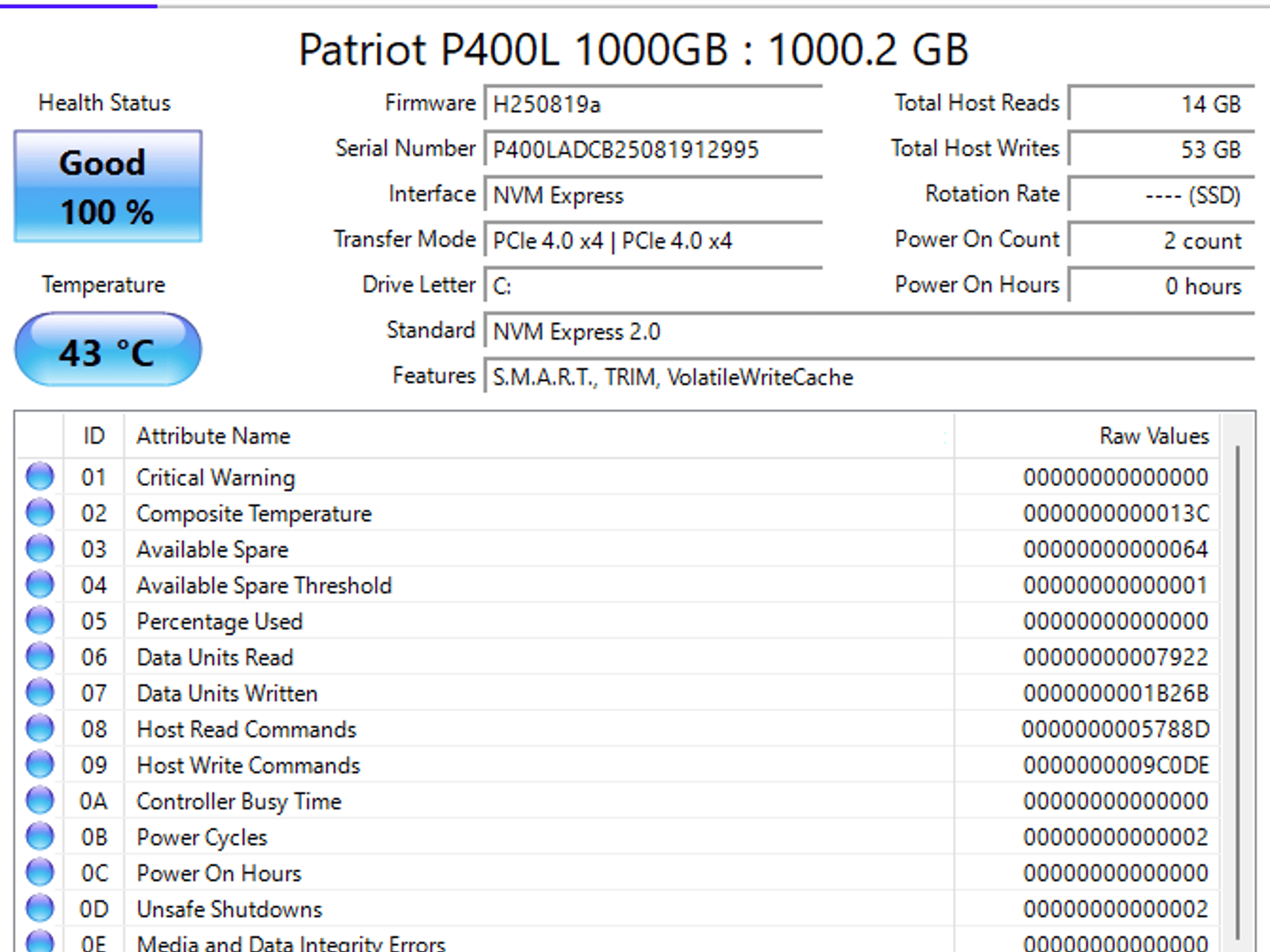Click raw value 0000000000064
Viewport: 1270px width, 952px height.
[x=1116, y=549]
